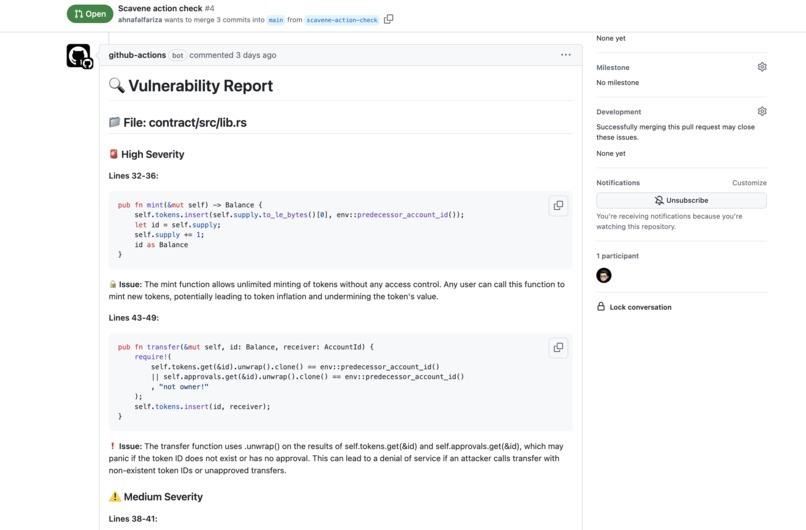Click the self.supply += 1; code line
This screenshot has height=530, width=806.
(169, 234)
